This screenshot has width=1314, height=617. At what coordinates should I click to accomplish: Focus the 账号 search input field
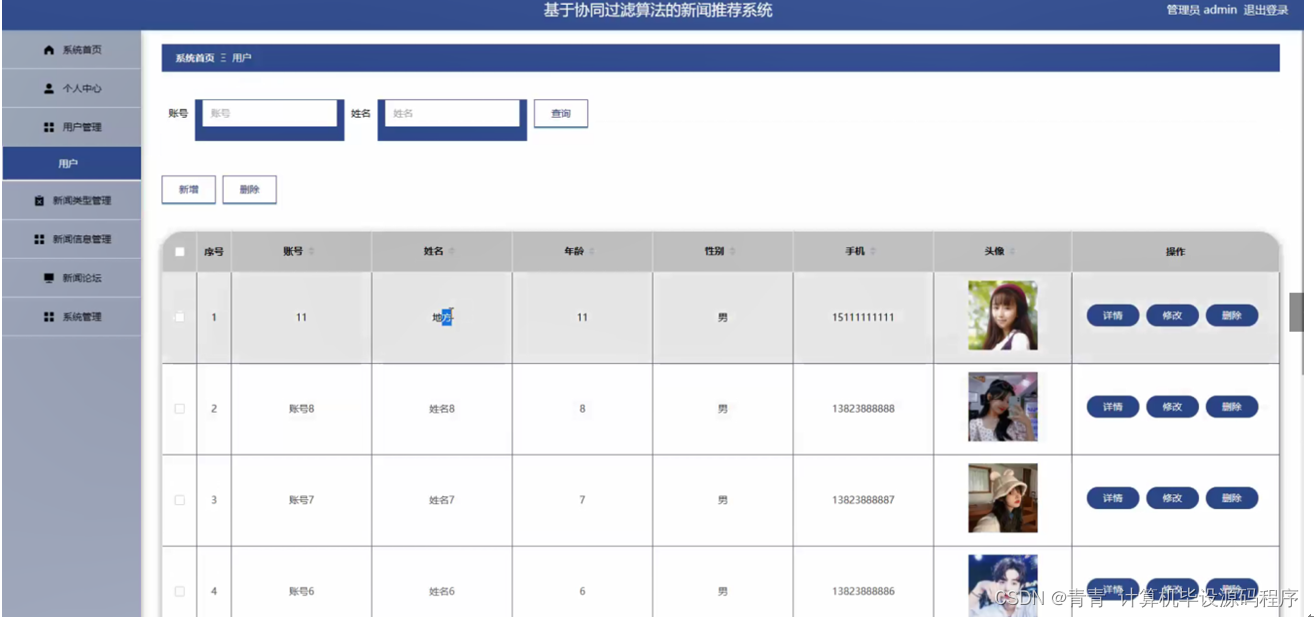(x=269, y=114)
